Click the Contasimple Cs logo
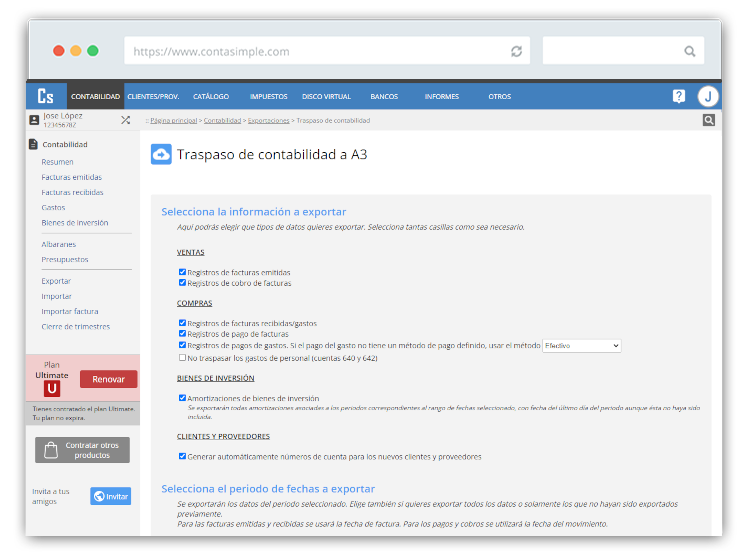Viewport: 750px width, 552px height. point(46,96)
